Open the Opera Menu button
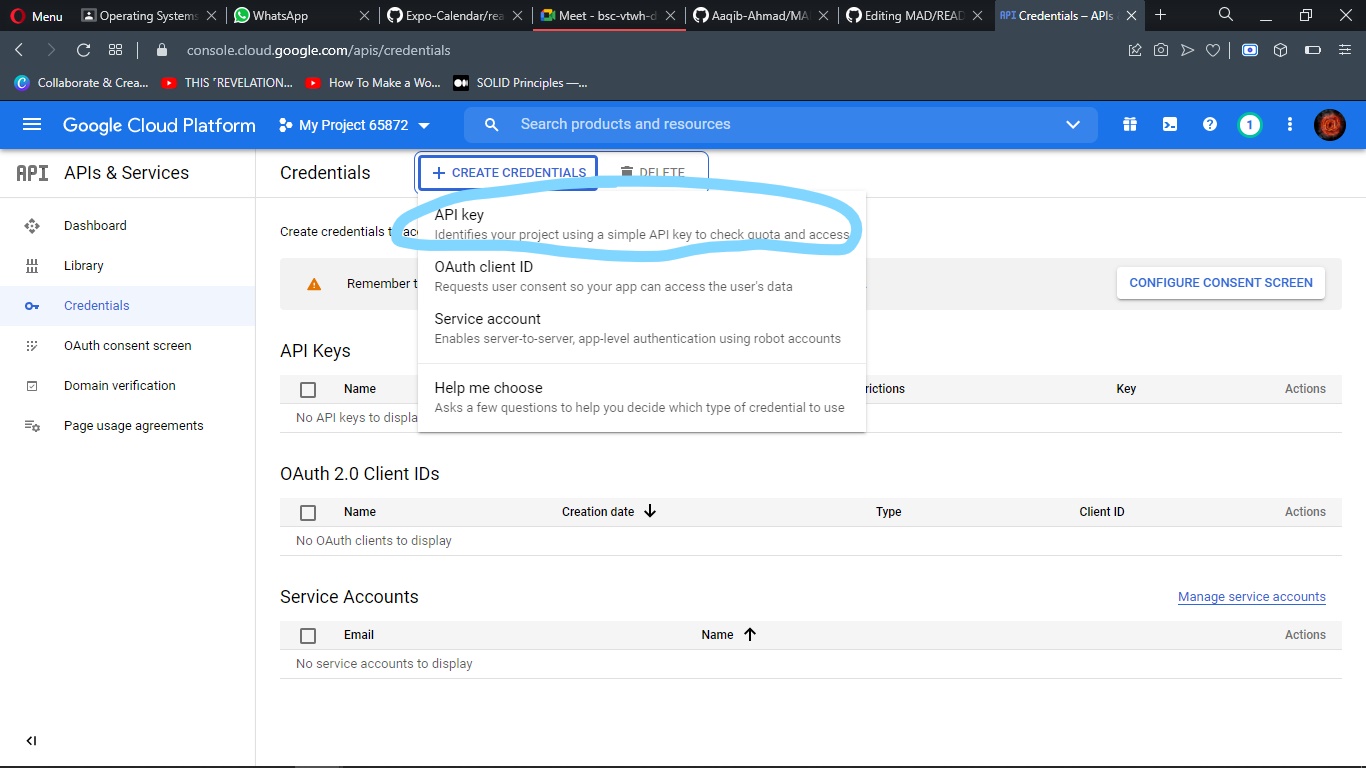 [37, 15]
